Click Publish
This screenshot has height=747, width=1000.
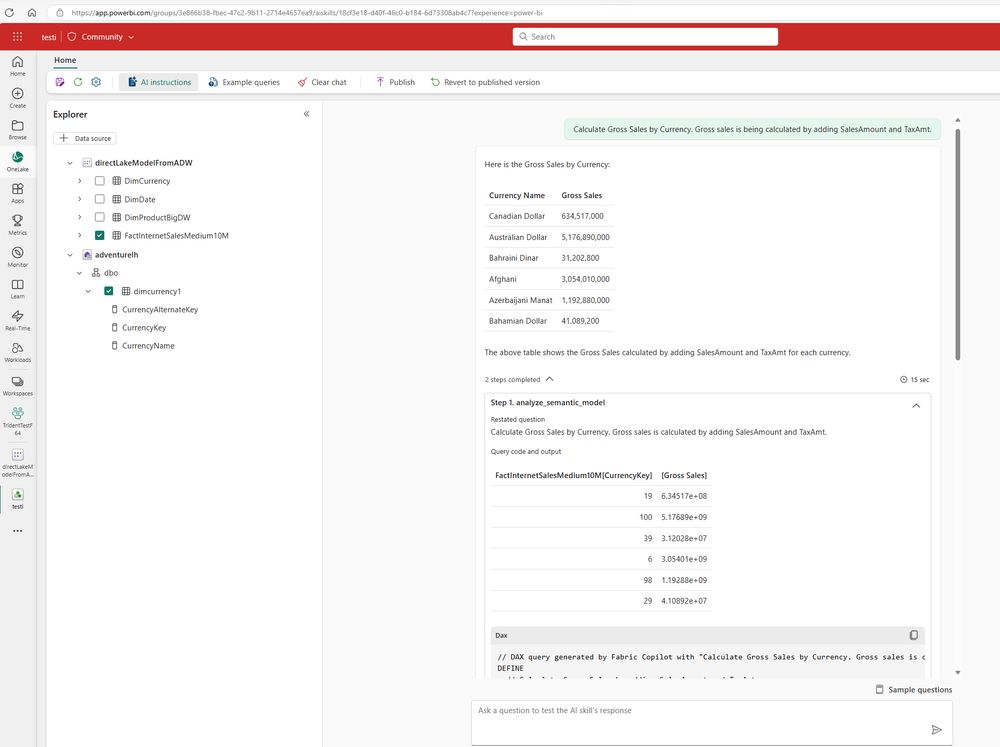[395, 82]
